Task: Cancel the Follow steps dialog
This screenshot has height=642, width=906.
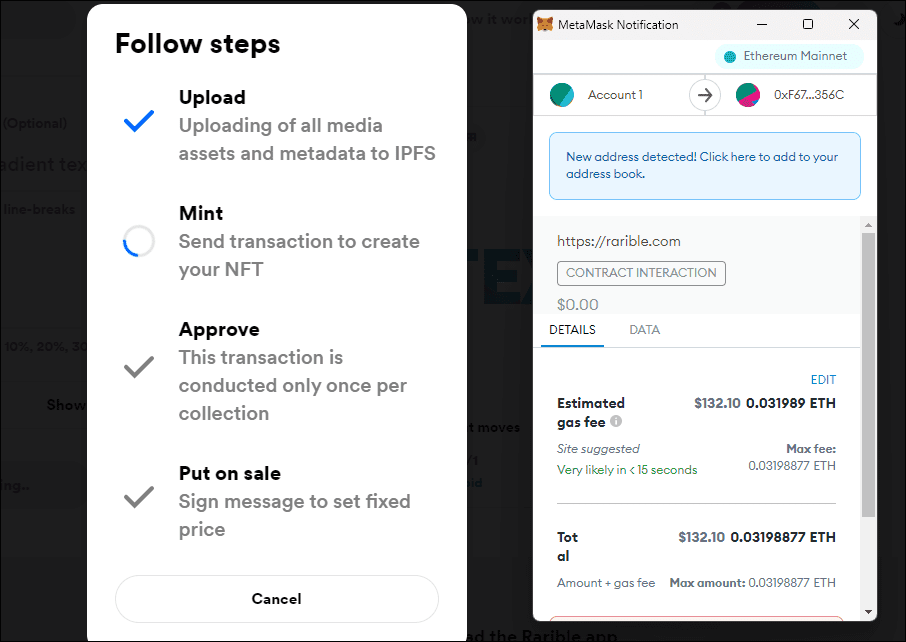Action: (x=277, y=599)
